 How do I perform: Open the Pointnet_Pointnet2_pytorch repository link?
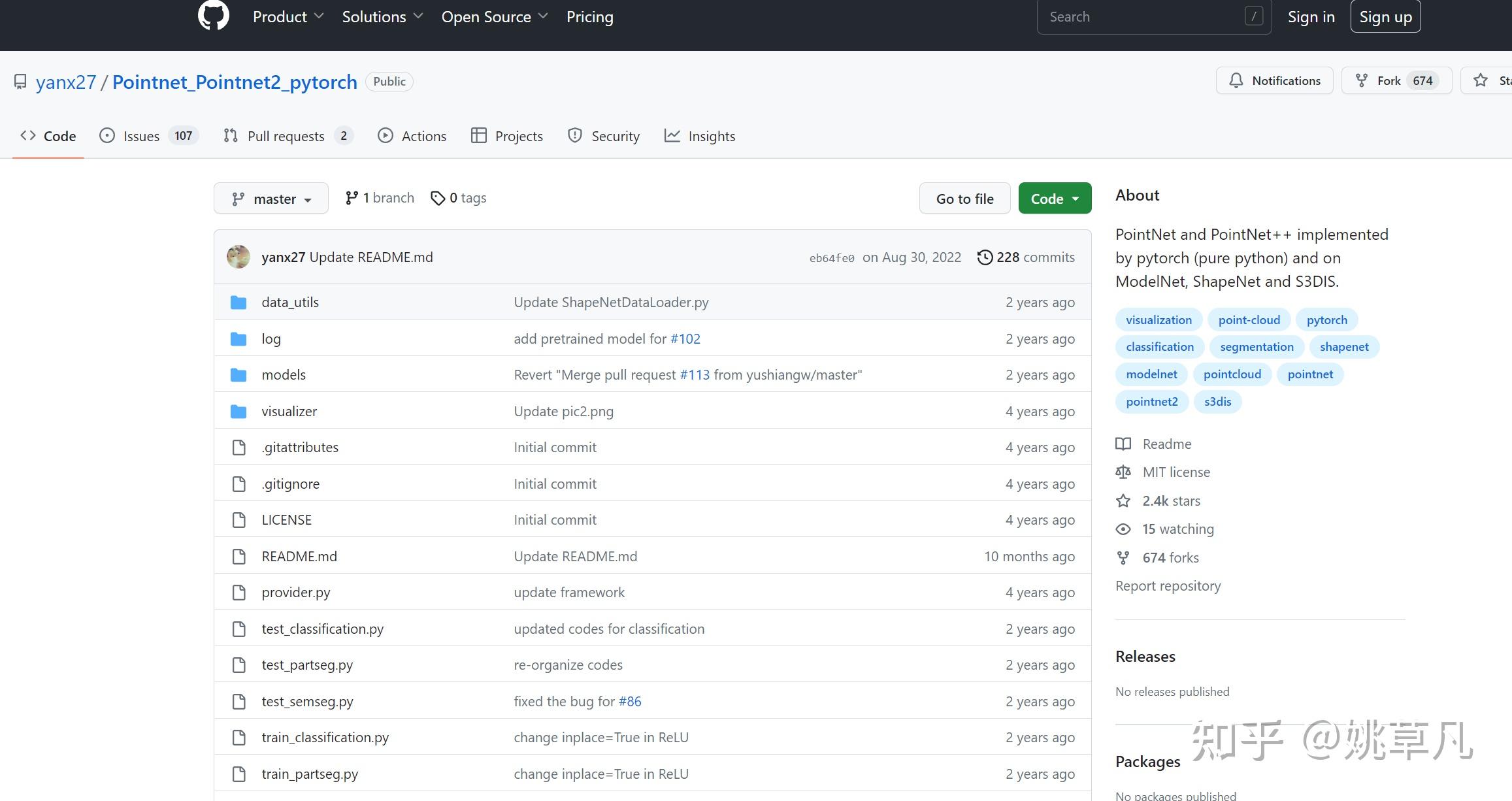pos(235,82)
